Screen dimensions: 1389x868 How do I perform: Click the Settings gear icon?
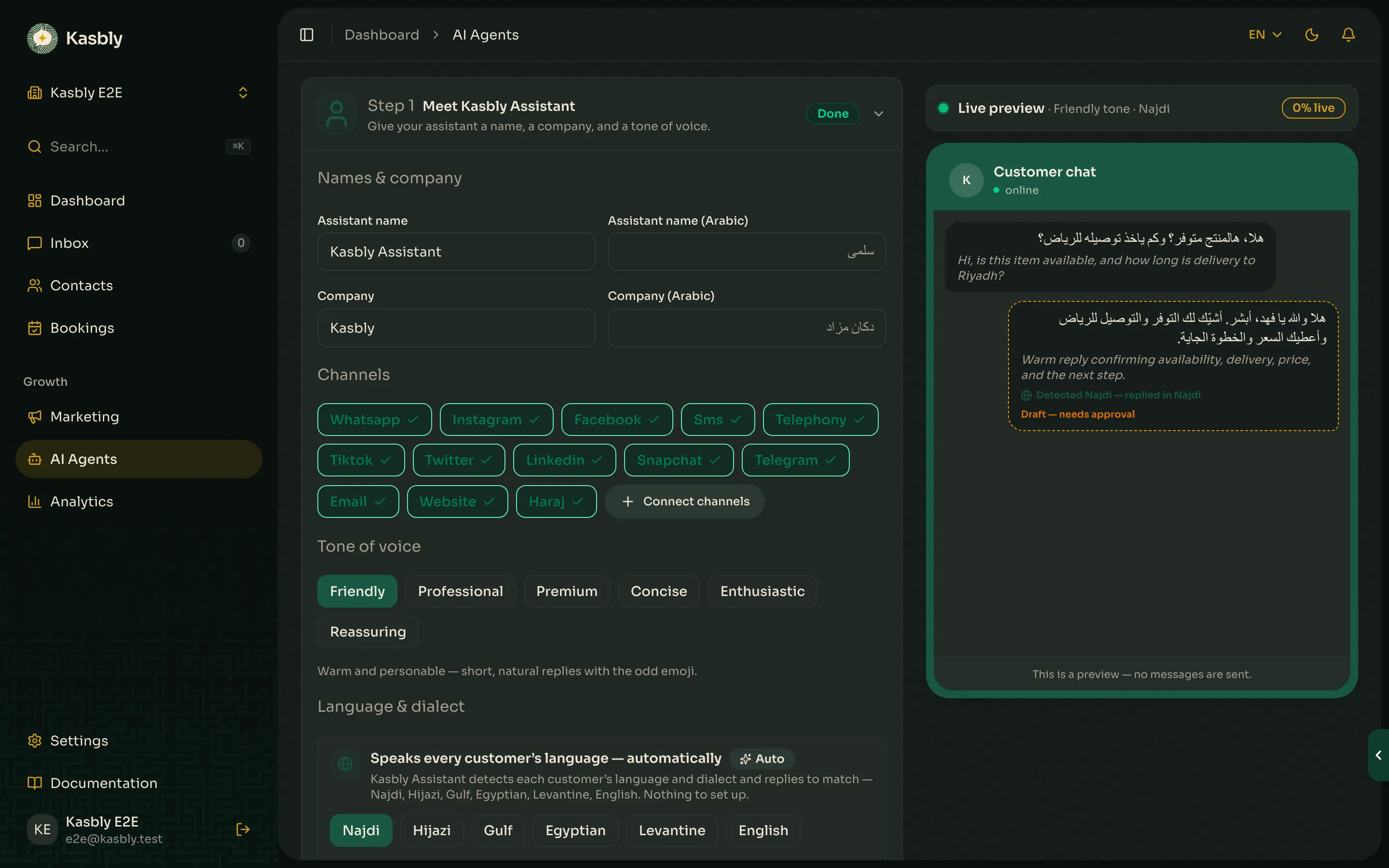coord(34,741)
